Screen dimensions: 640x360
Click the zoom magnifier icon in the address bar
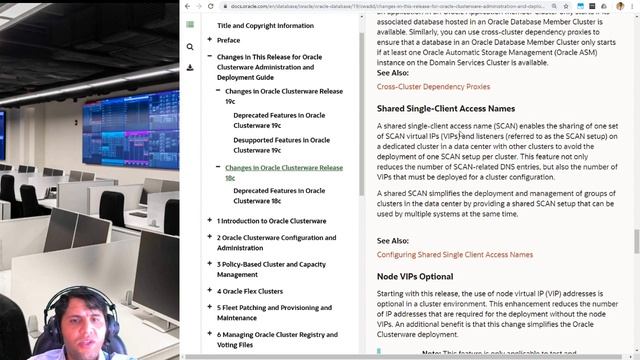point(554,6)
